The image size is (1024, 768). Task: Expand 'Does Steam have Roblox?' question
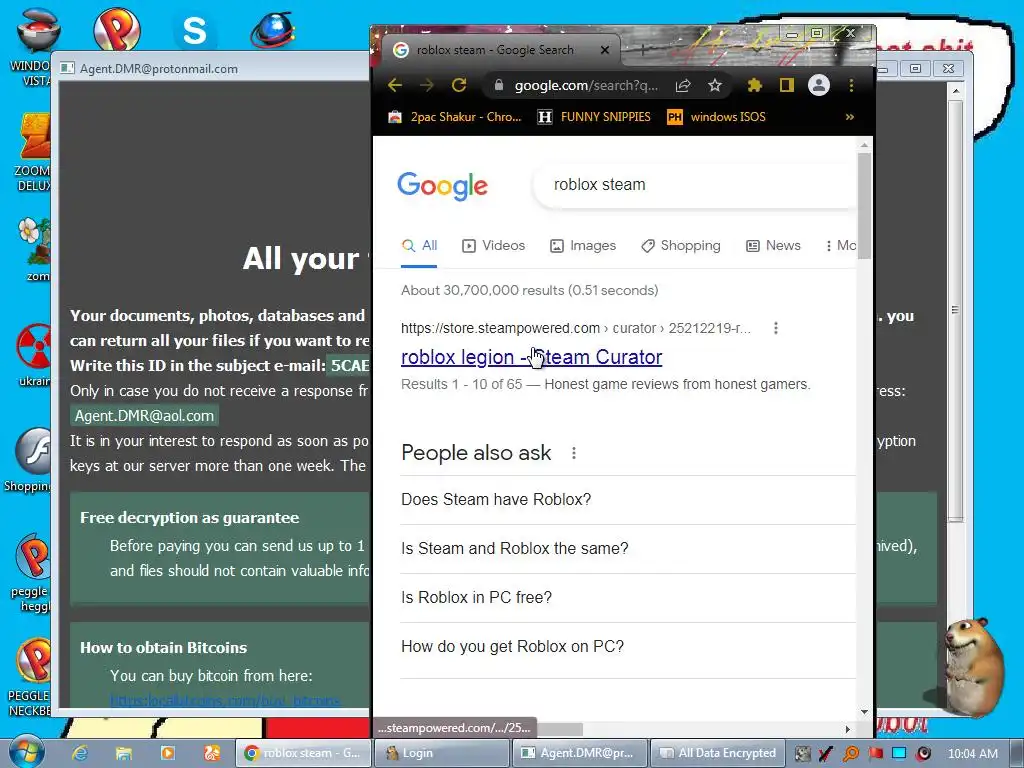(x=628, y=500)
